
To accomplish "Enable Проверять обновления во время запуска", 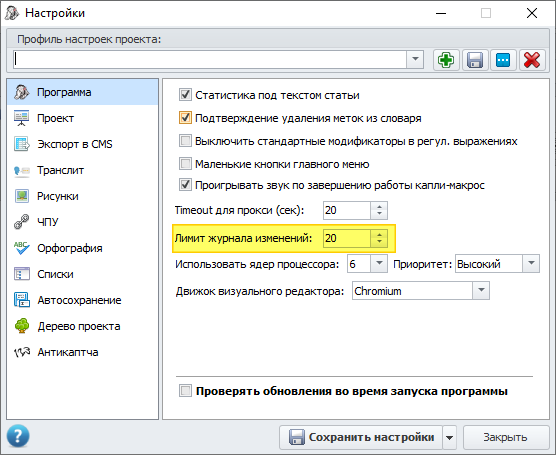I will pyautogui.click(x=185, y=391).
